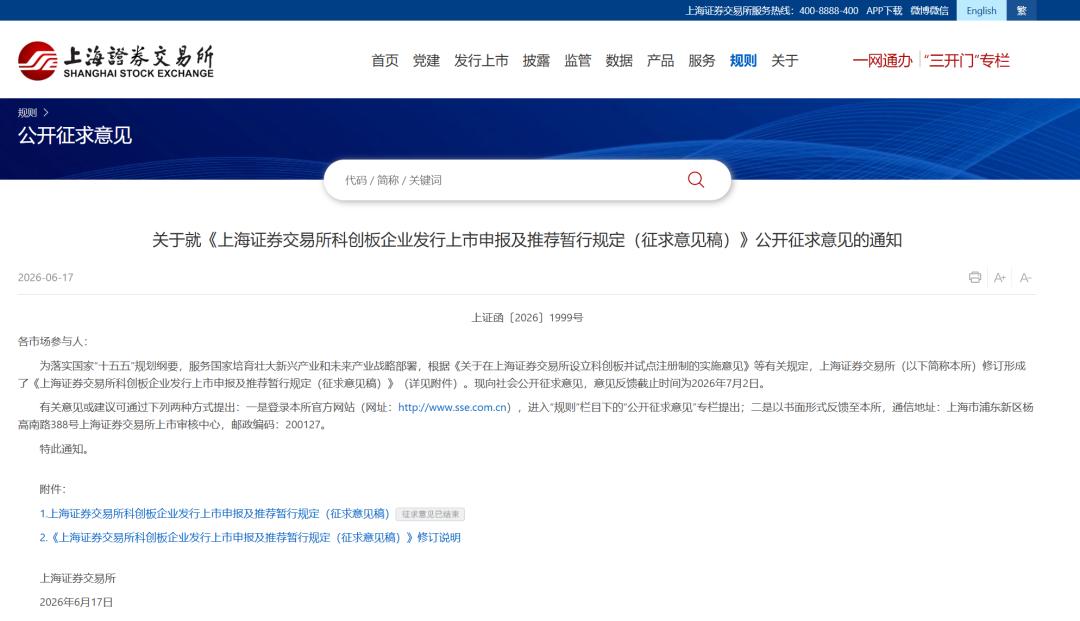Click the magnifier search icon

pyautogui.click(x=696, y=180)
